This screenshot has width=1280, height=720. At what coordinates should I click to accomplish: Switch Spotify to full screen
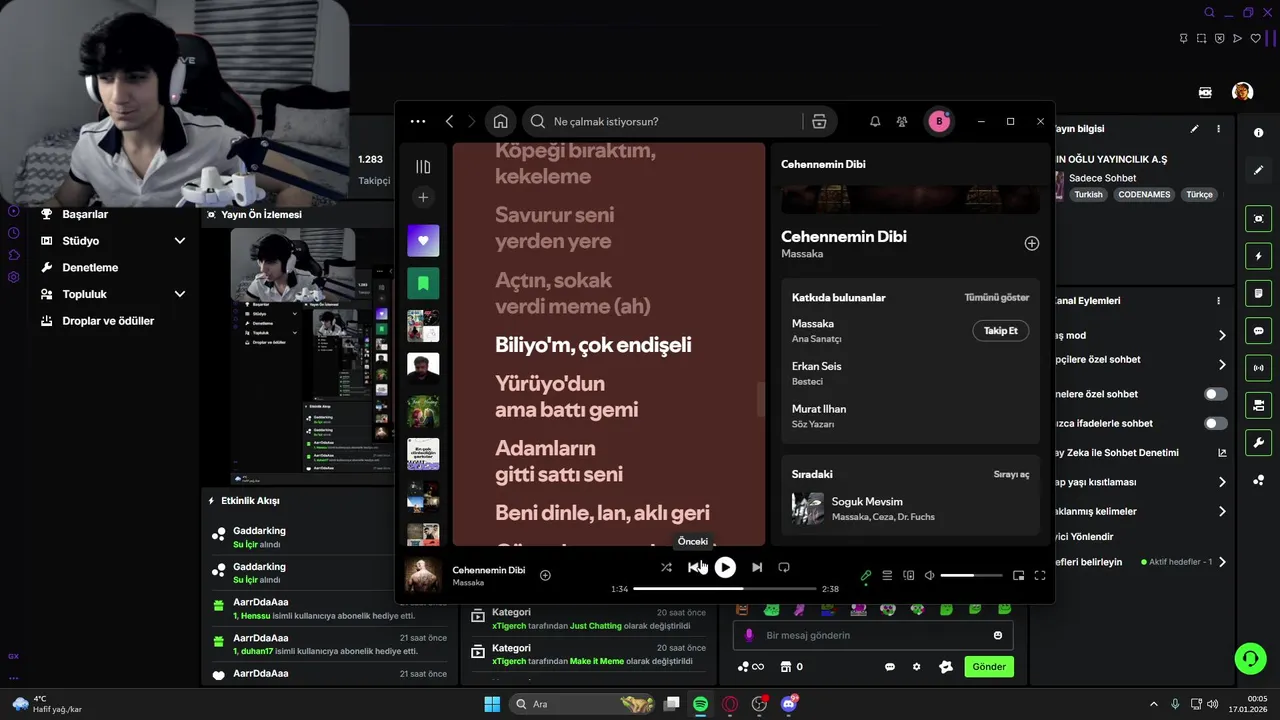(x=1040, y=575)
